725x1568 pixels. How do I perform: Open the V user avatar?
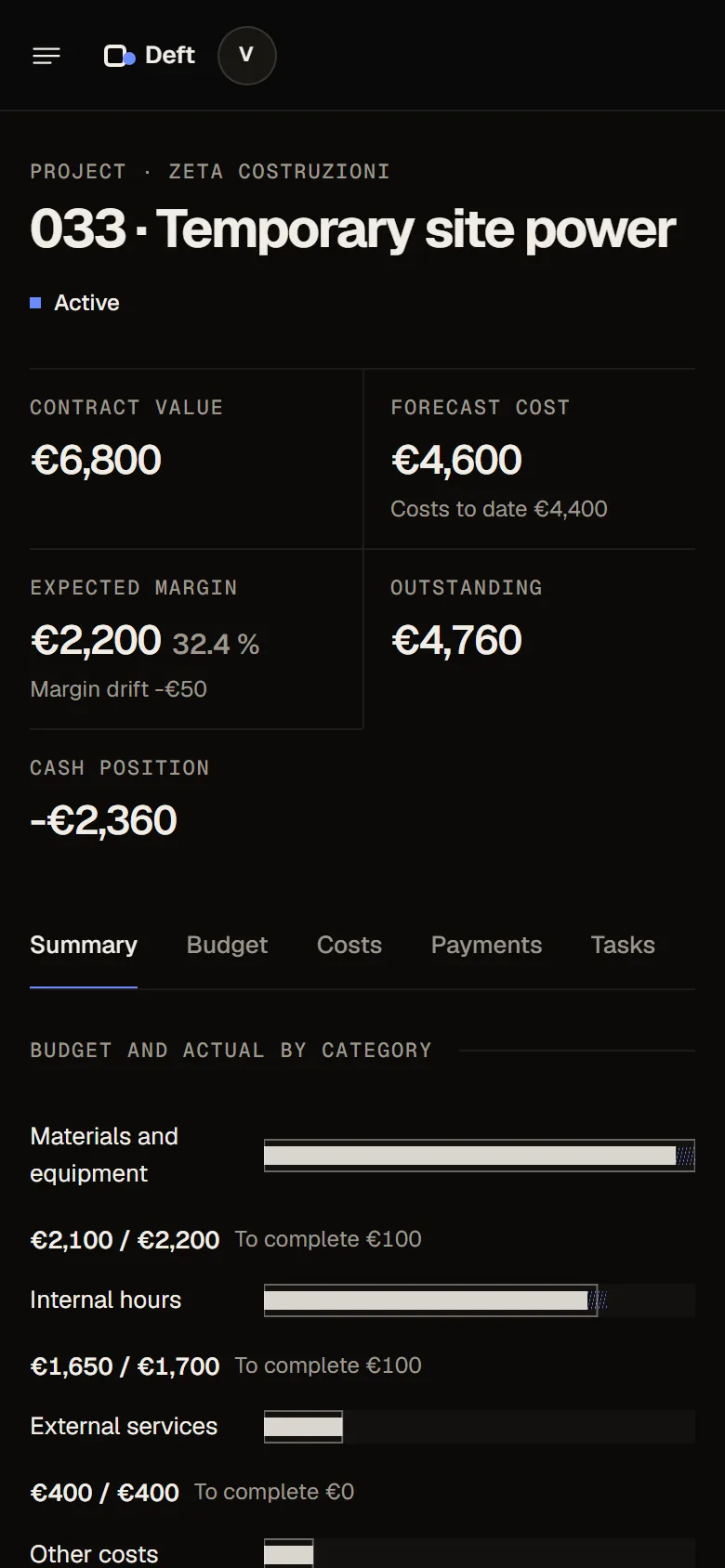tap(246, 56)
